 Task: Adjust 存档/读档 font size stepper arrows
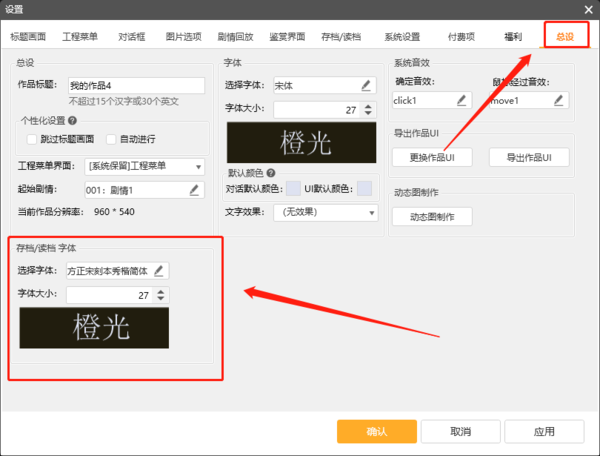[x=162, y=295]
